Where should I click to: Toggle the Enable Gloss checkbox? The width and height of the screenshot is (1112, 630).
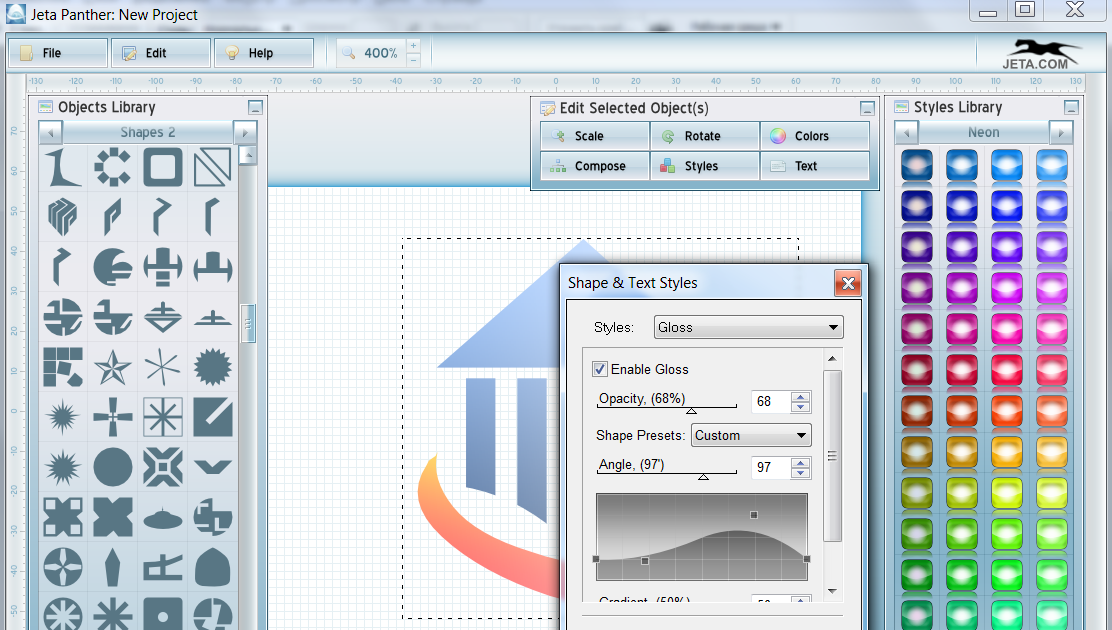(600, 369)
